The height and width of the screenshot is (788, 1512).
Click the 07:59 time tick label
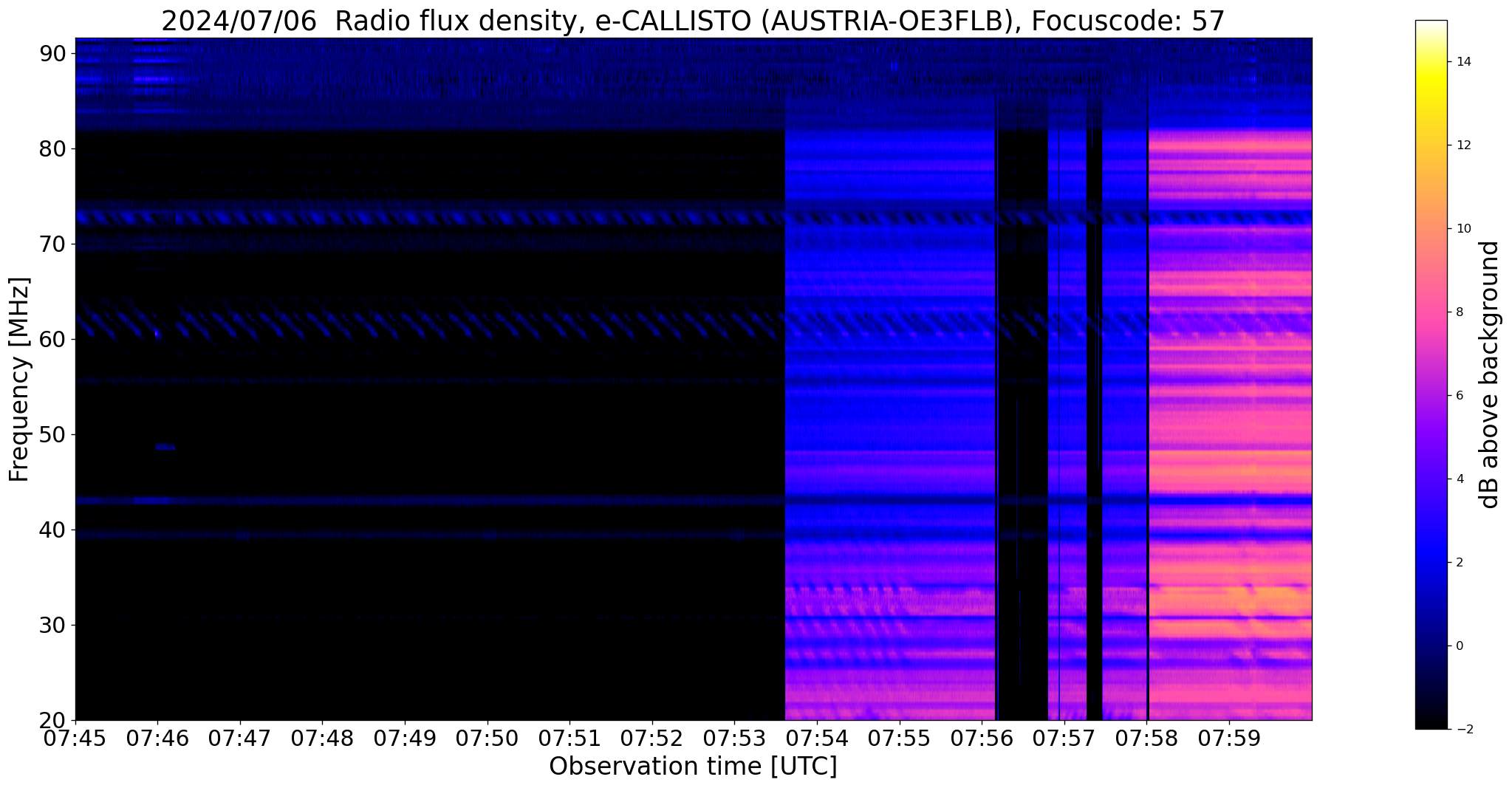click(x=1229, y=738)
